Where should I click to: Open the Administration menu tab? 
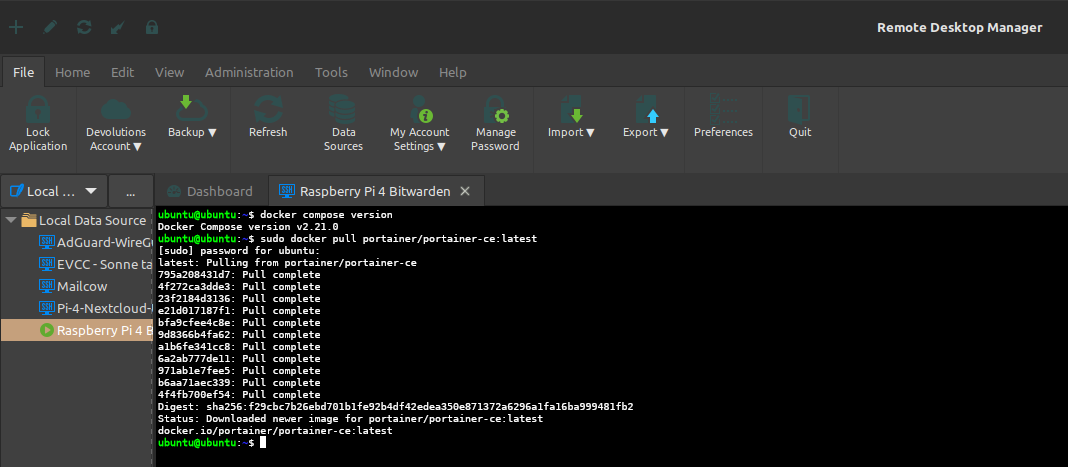[x=249, y=72]
